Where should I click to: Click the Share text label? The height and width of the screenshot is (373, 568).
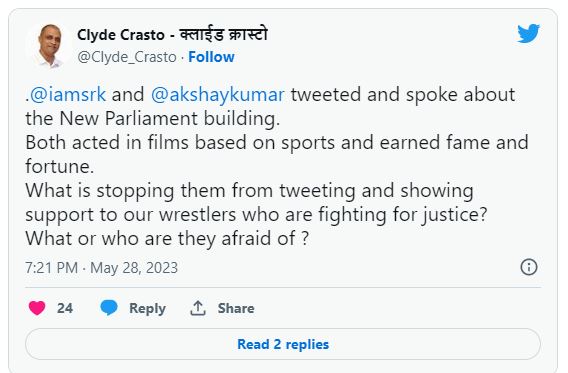[236, 308]
